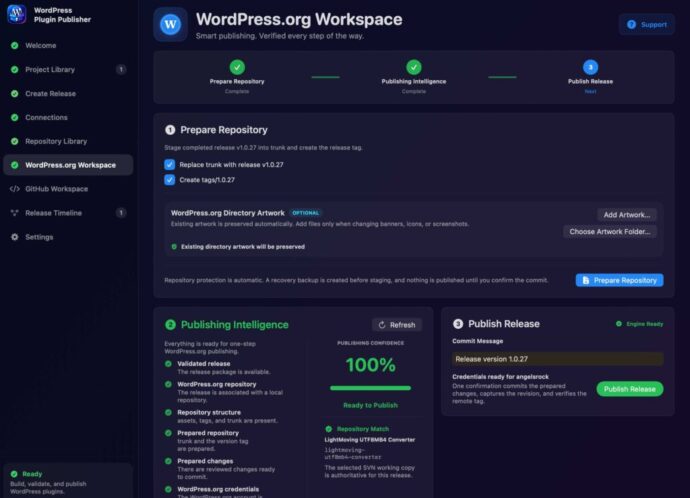The width and height of the screenshot is (690, 498).
Task: Click the green check icon beside Welcome
Action: coord(15,45)
